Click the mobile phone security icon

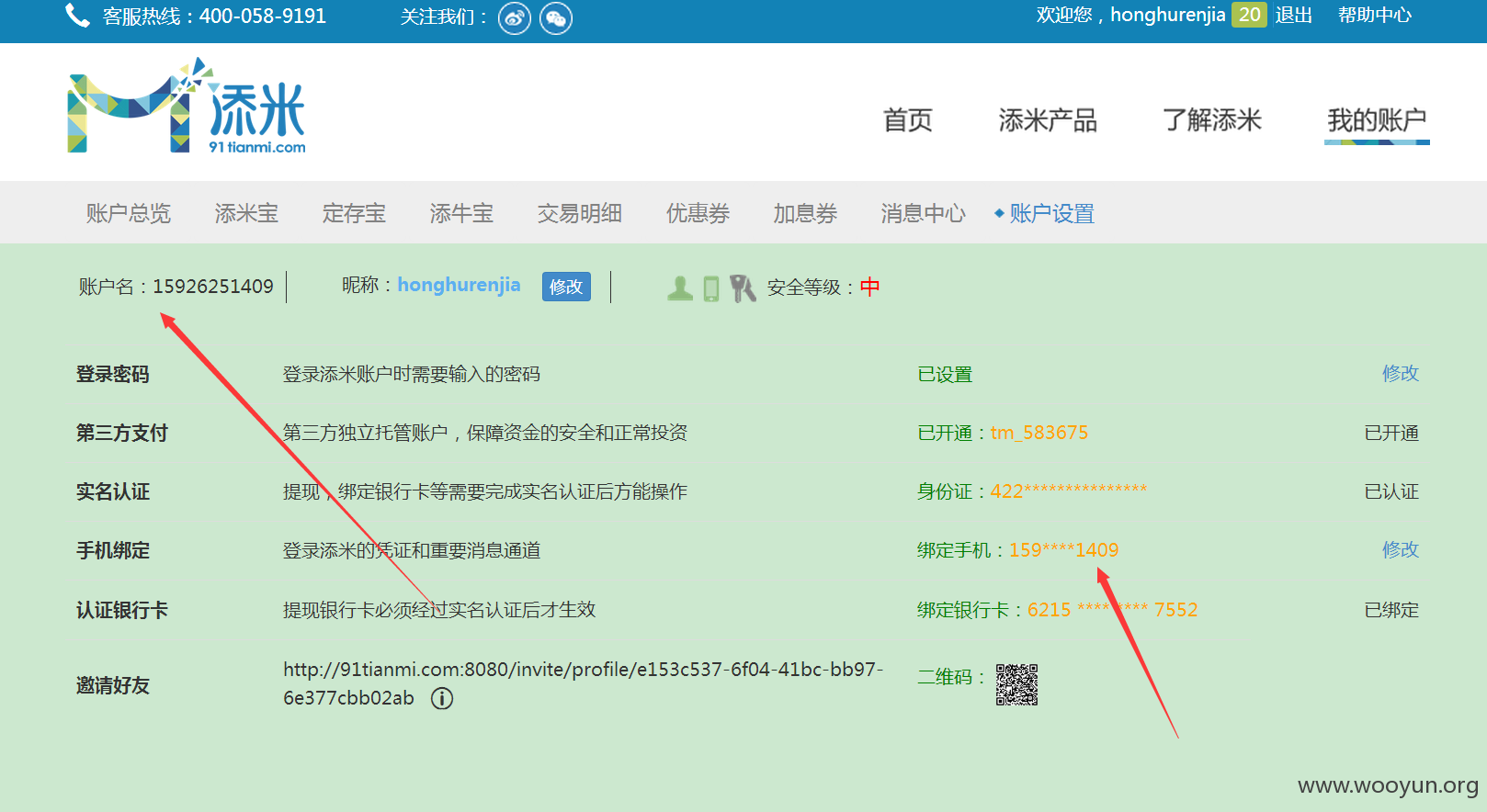coord(711,288)
